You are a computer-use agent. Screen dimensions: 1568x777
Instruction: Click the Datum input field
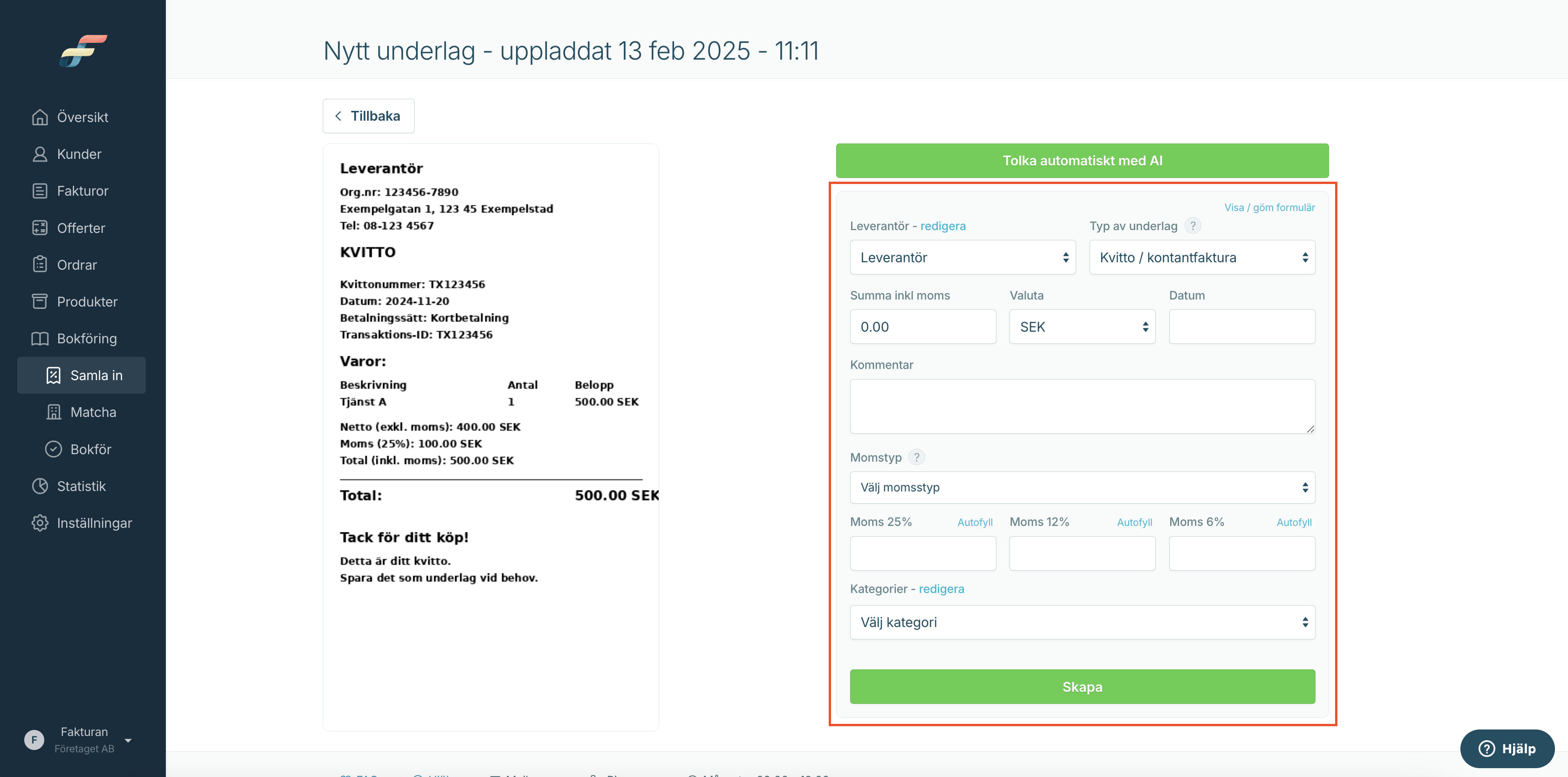click(1241, 327)
